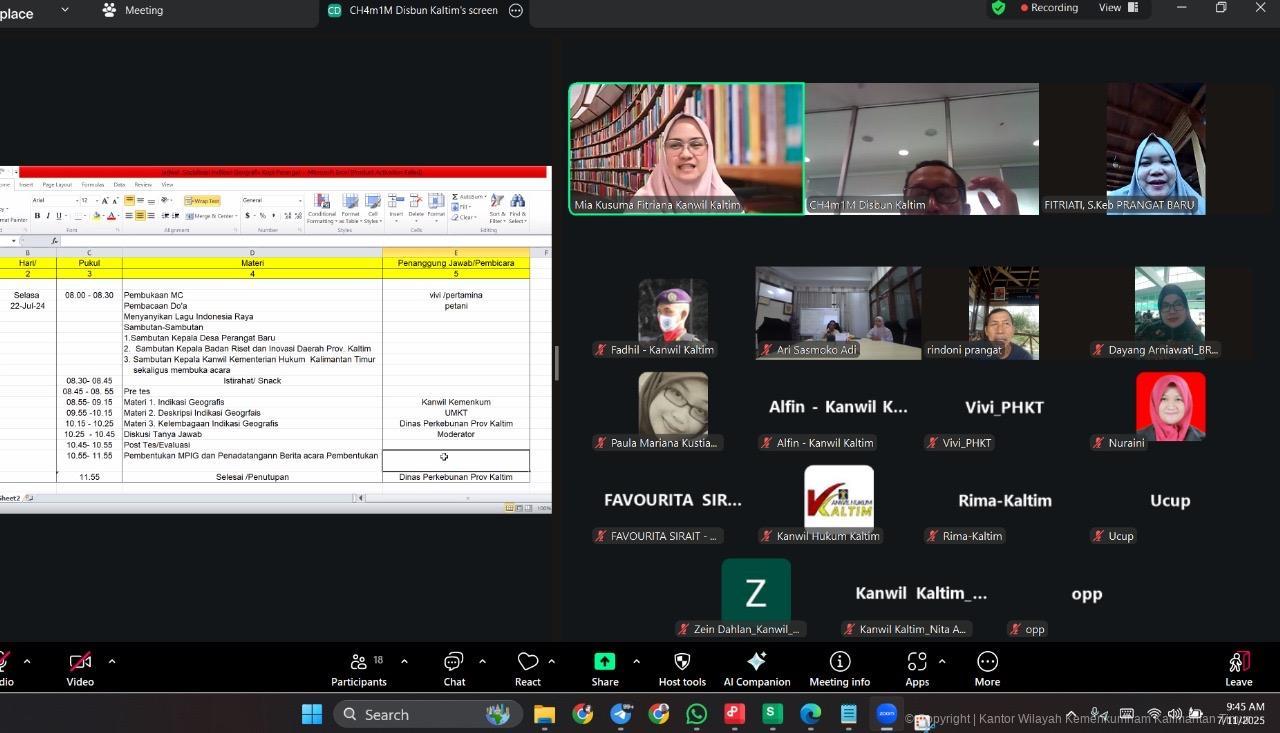This screenshot has width=1280, height=733.
Task: Open the Page Layout tab in shared Excel
Action: (x=57, y=185)
